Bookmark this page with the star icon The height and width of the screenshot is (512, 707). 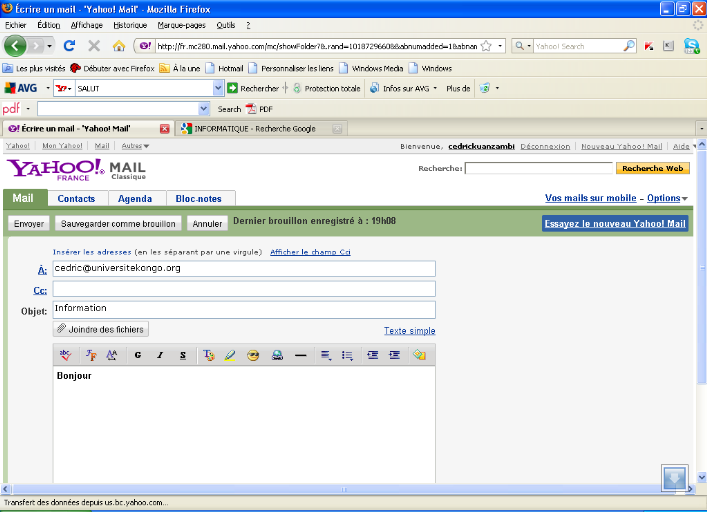(486, 46)
